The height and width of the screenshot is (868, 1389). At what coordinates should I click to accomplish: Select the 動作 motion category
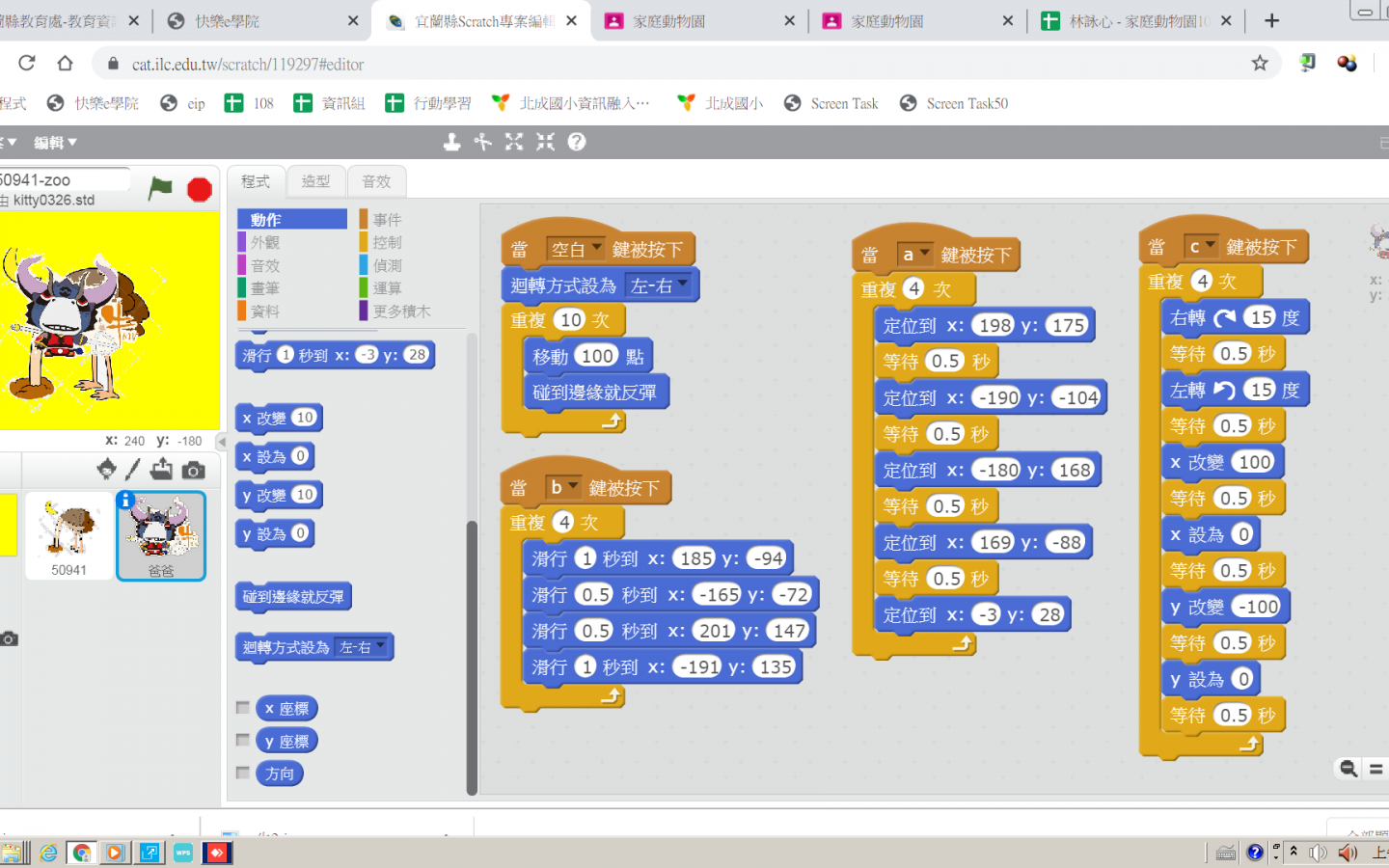click(x=292, y=219)
